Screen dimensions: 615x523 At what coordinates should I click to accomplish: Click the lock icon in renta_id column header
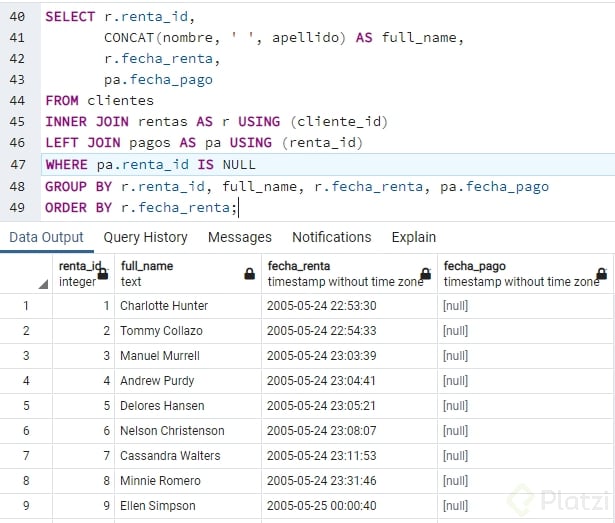[103, 273]
